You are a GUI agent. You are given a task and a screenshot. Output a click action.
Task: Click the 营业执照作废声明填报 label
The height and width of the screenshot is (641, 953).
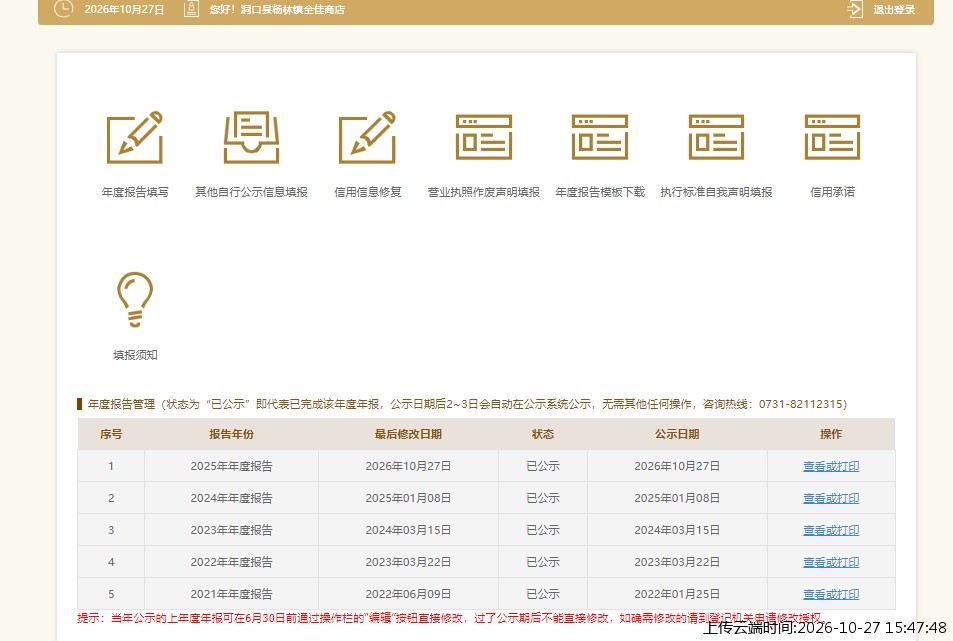point(484,192)
